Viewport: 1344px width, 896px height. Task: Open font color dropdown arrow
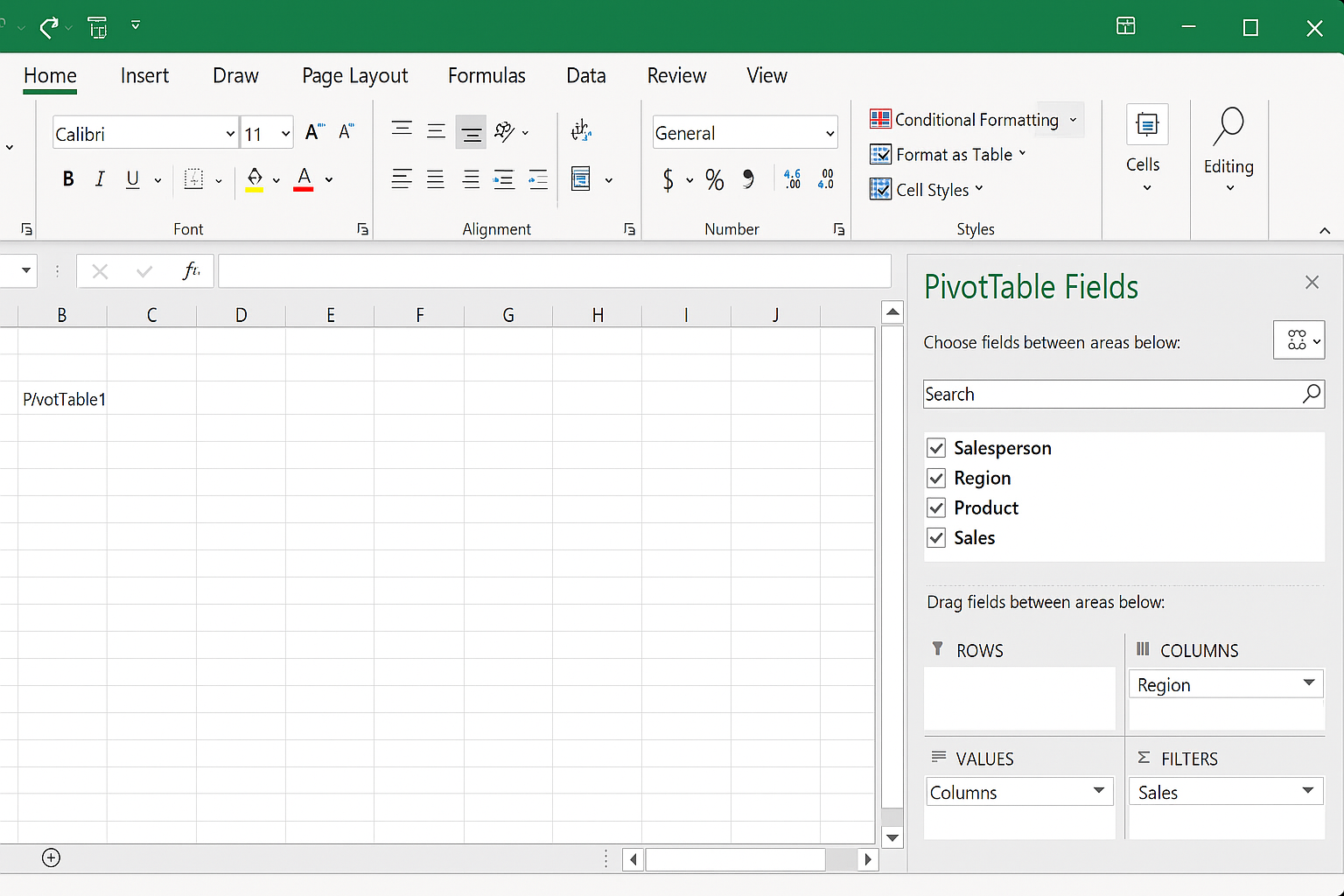[x=329, y=180]
